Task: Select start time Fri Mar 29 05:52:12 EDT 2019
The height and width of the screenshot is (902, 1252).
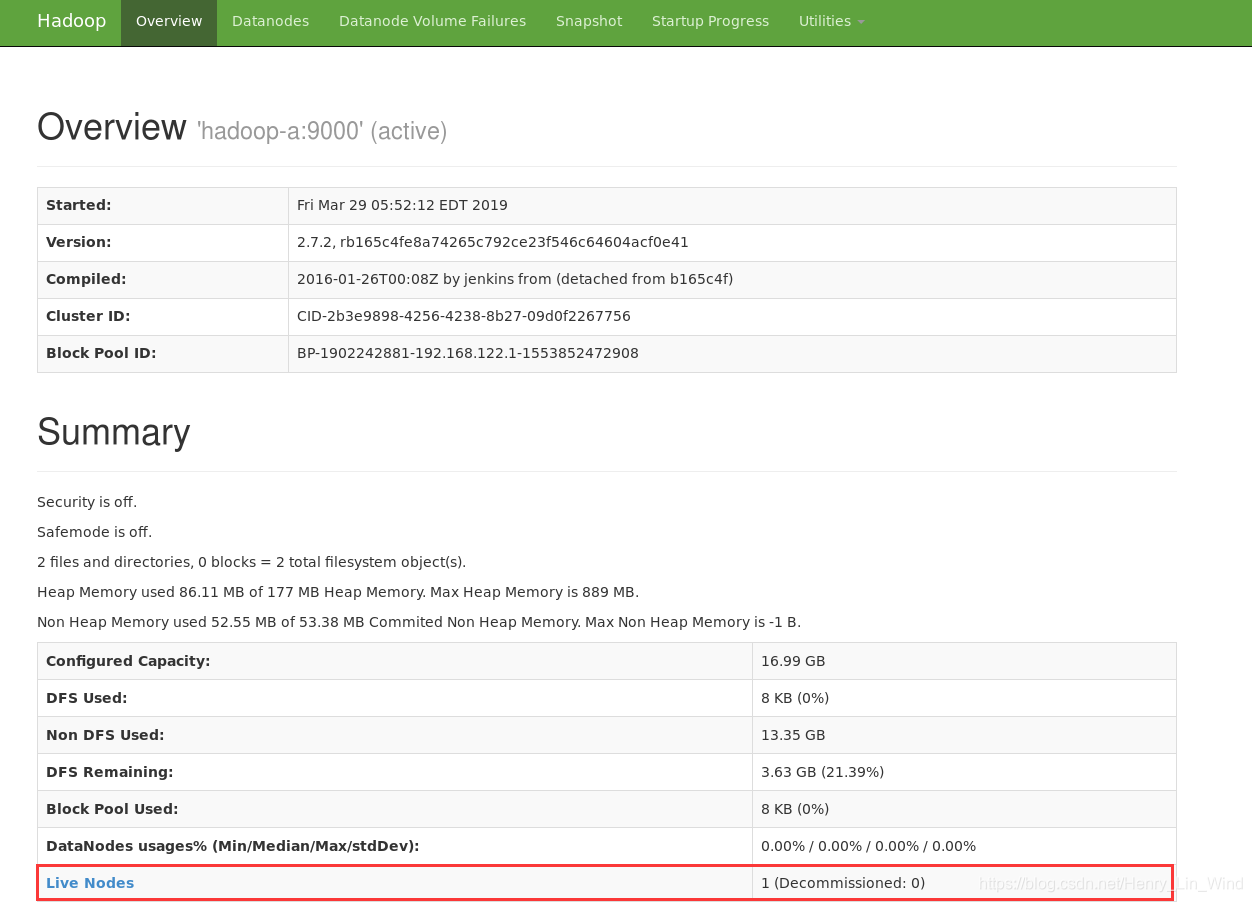Action: (x=402, y=205)
